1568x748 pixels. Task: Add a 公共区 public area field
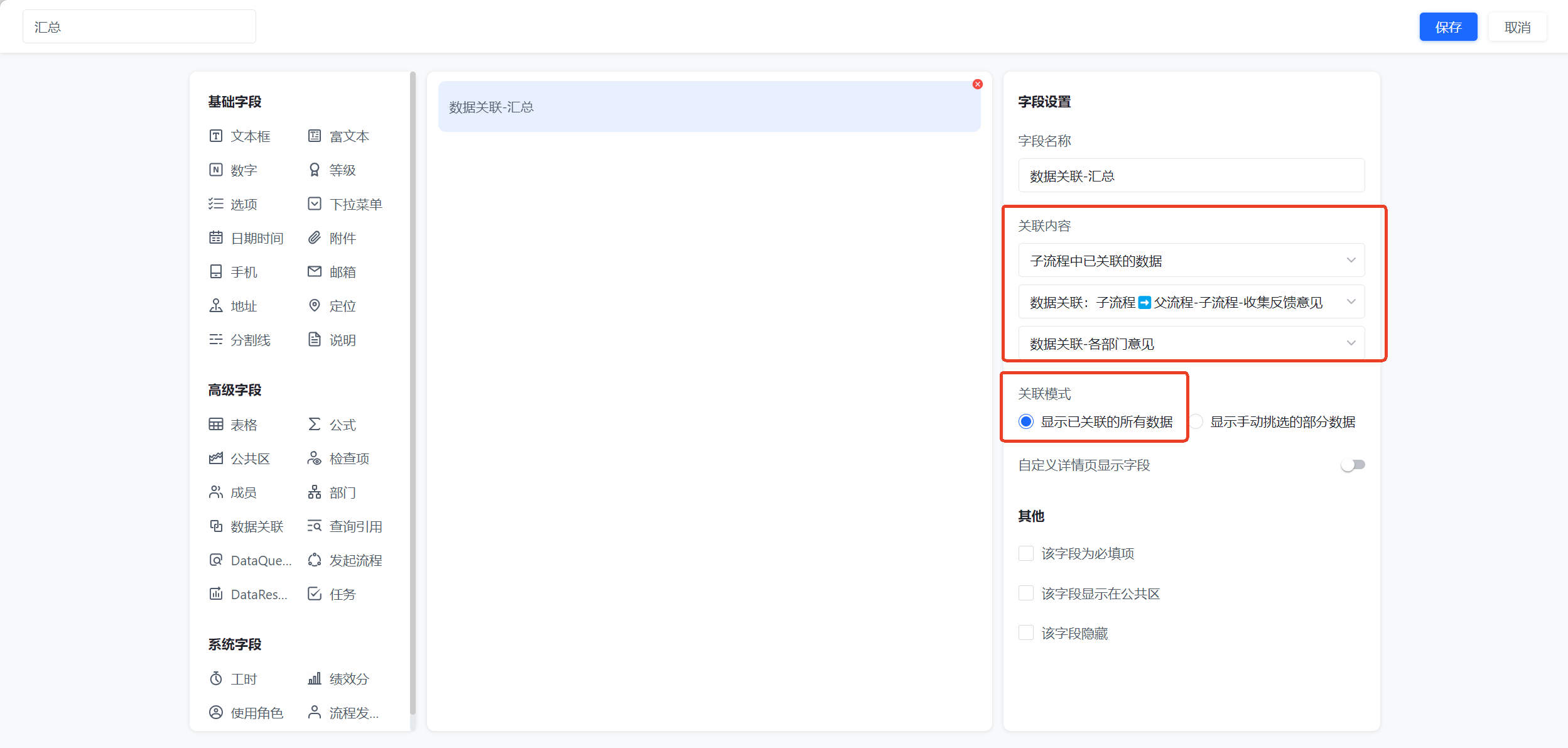pos(240,458)
